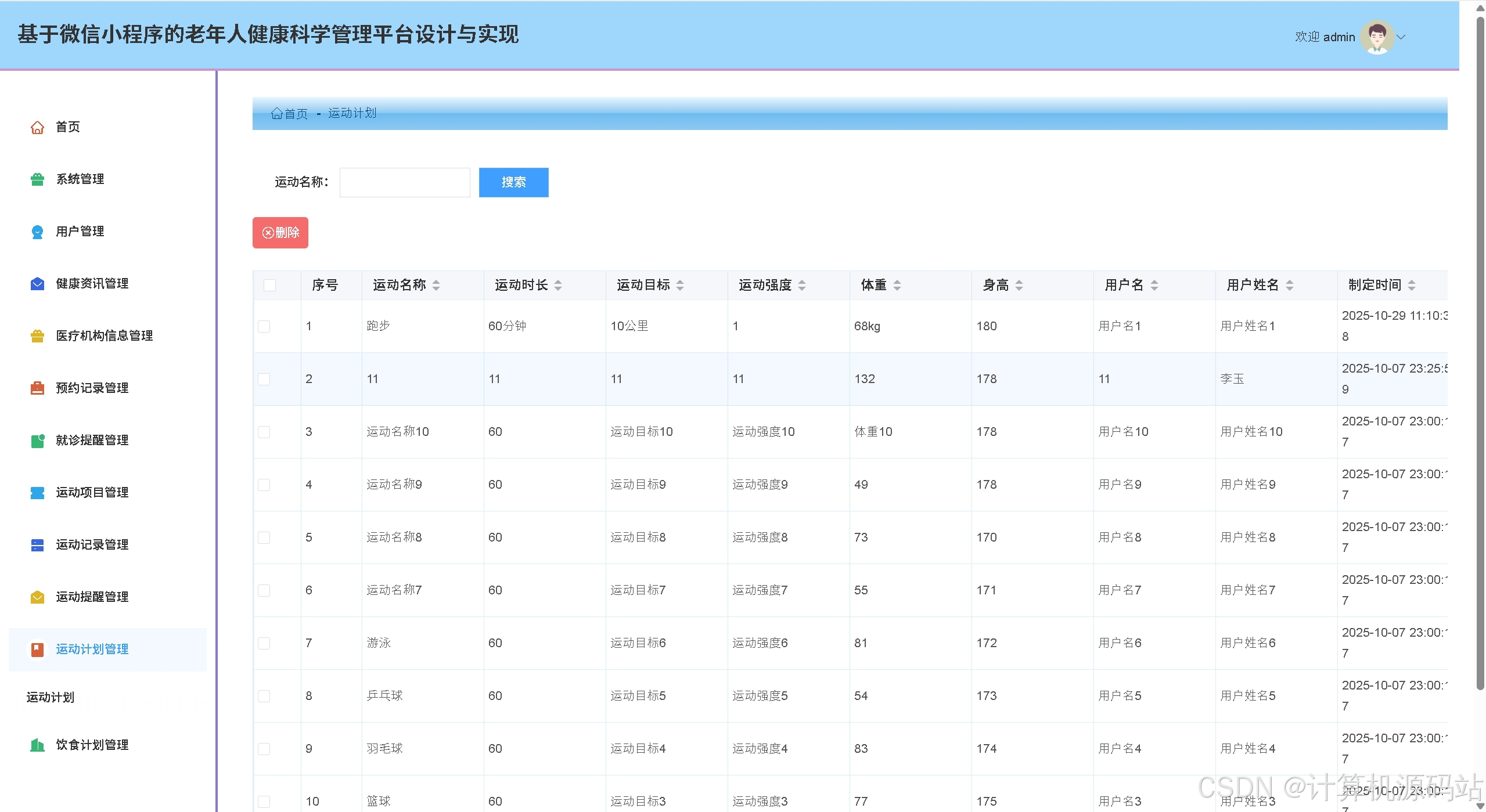1486x812 pixels.
Task: Open the 预约记录管理 menu
Action: (107, 388)
